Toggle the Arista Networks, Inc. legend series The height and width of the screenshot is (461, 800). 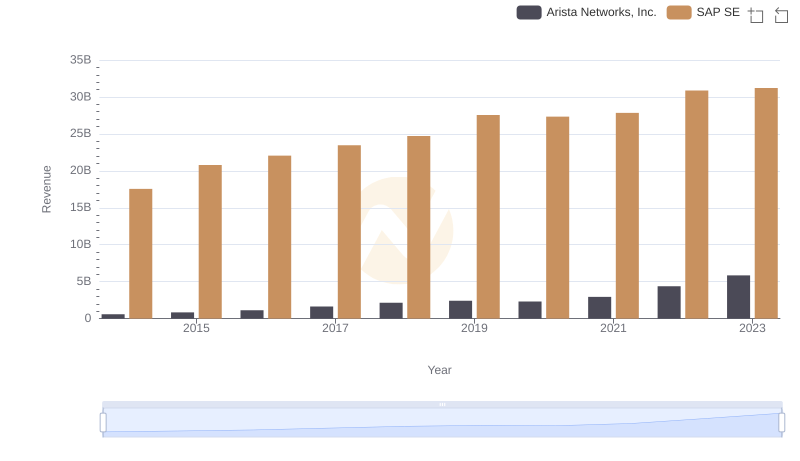(601, 12)
